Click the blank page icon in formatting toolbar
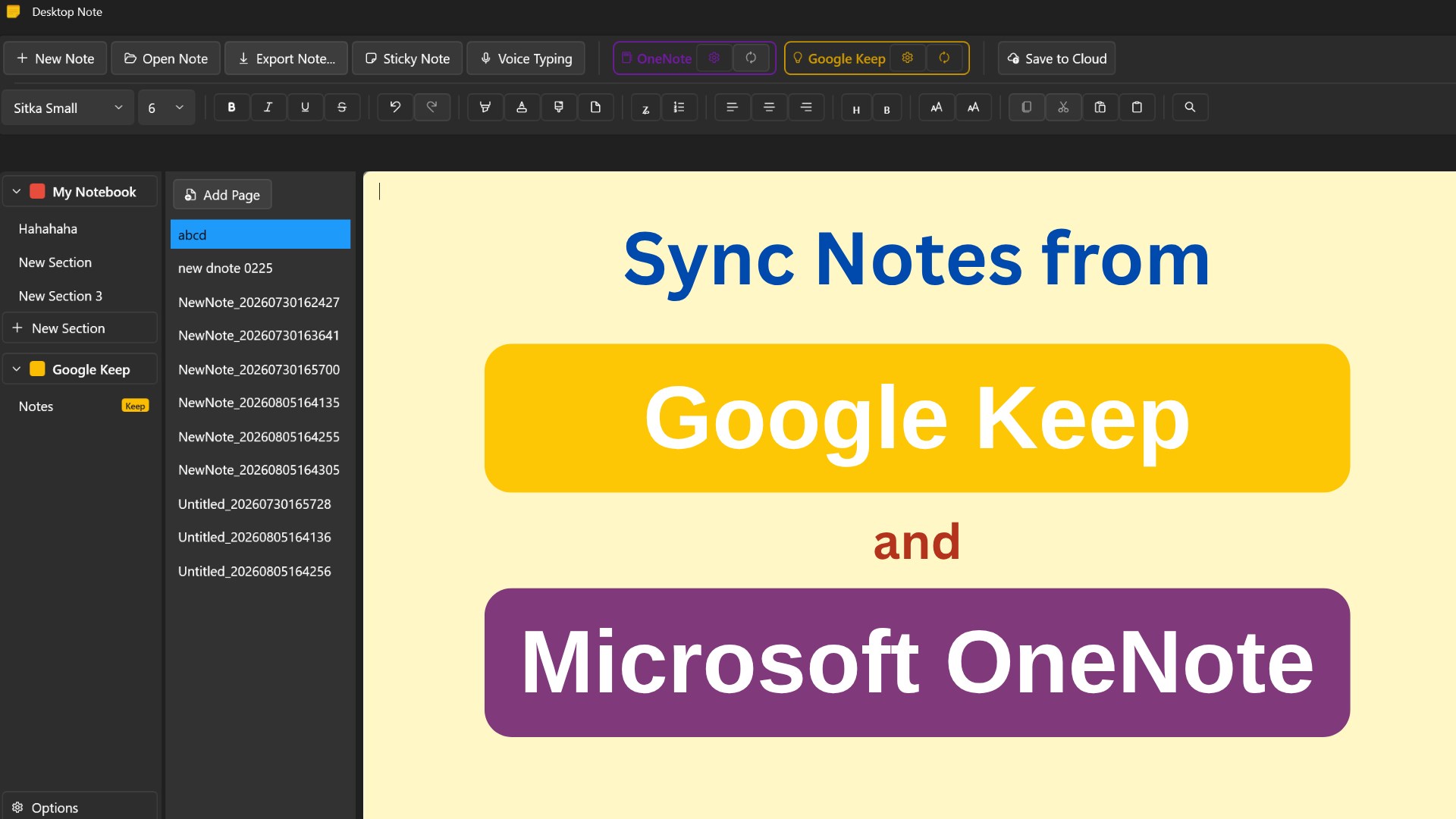Viewport: 1456px width, 819px height. tap(596, 108)
